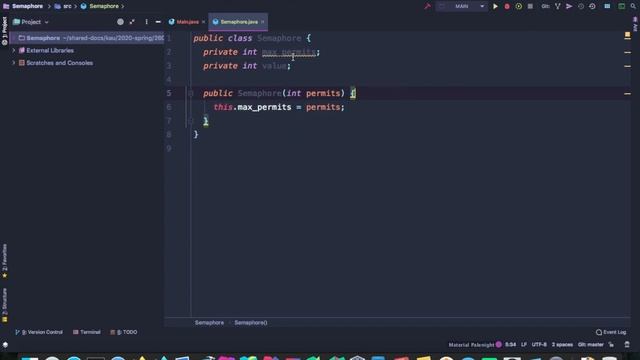Screen dimensions: 640x360
Task: Click the warning stripe marker for line 5
Action: 627,93
